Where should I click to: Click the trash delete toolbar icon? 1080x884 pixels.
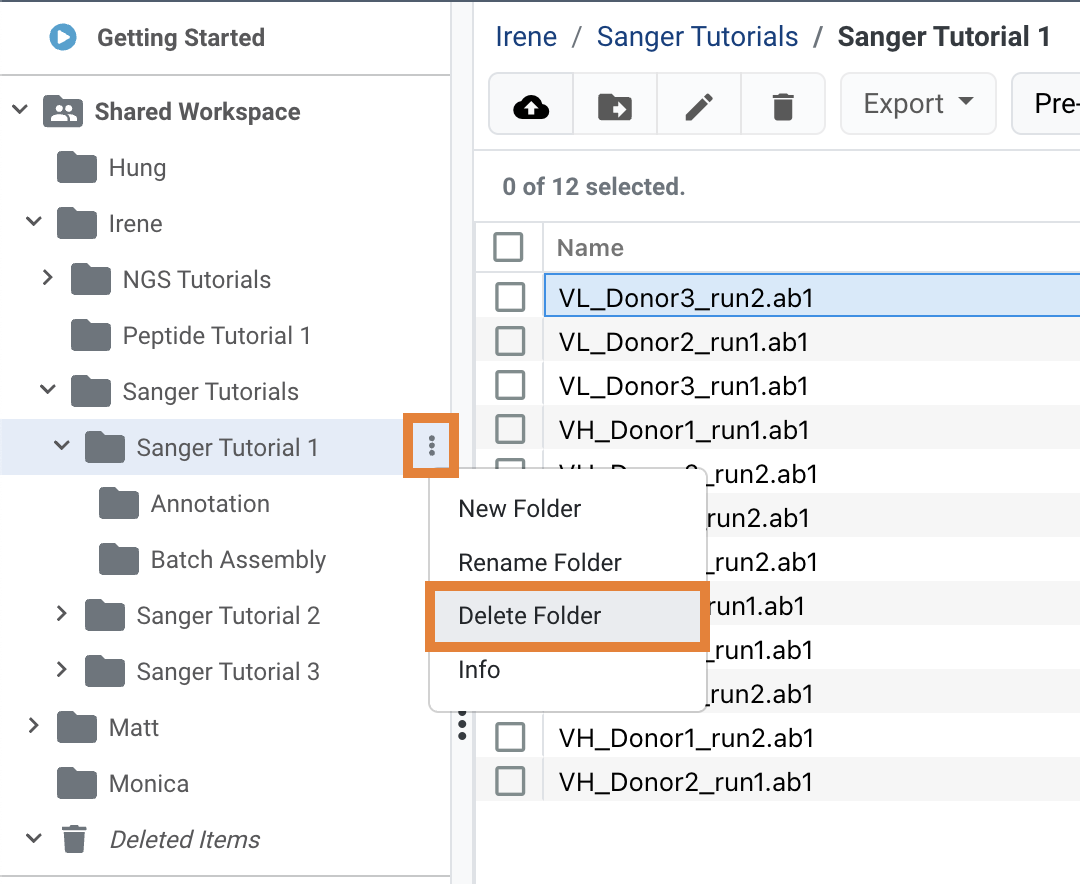click(782, 105)
